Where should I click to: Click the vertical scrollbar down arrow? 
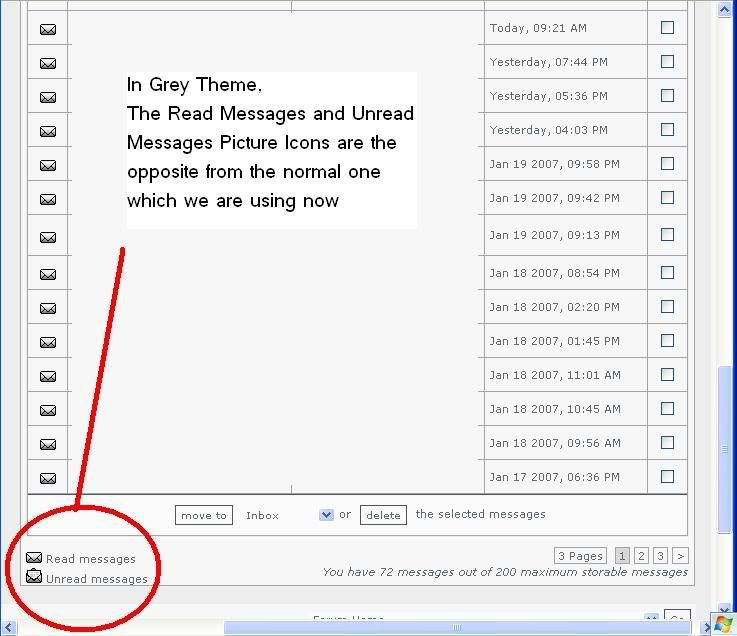coord(726,610)
